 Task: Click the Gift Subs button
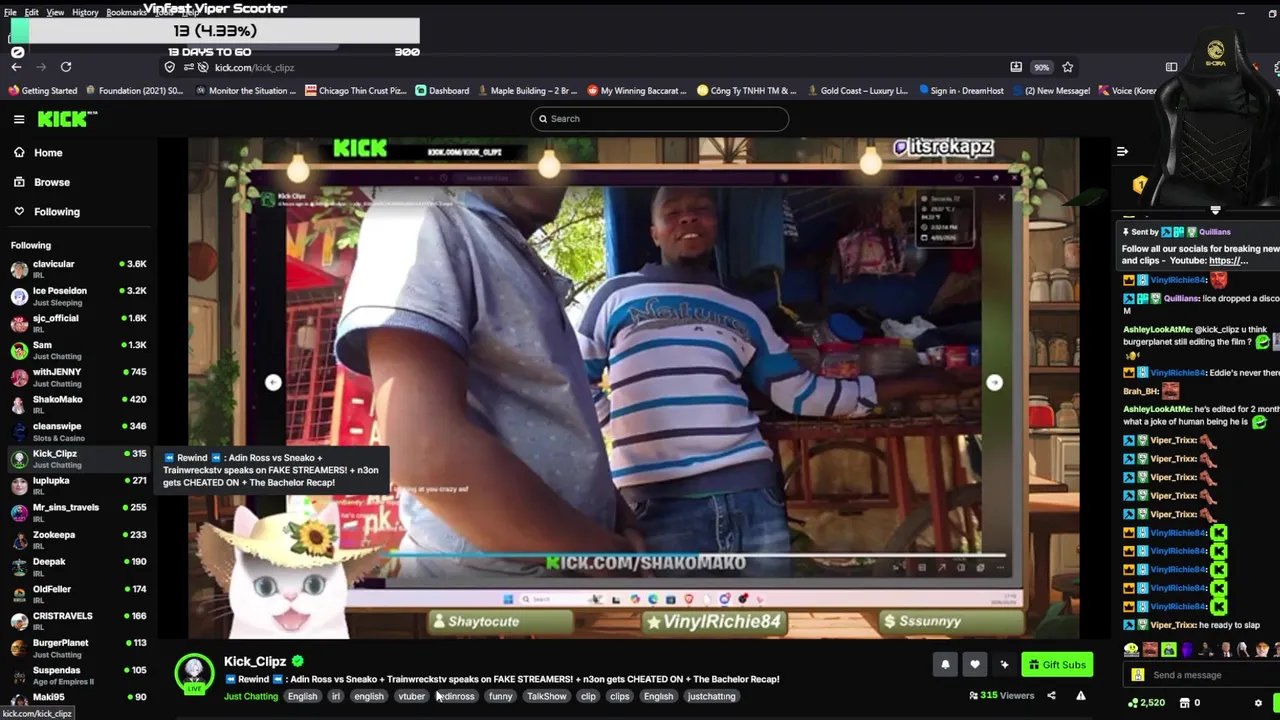point(1057,664)
